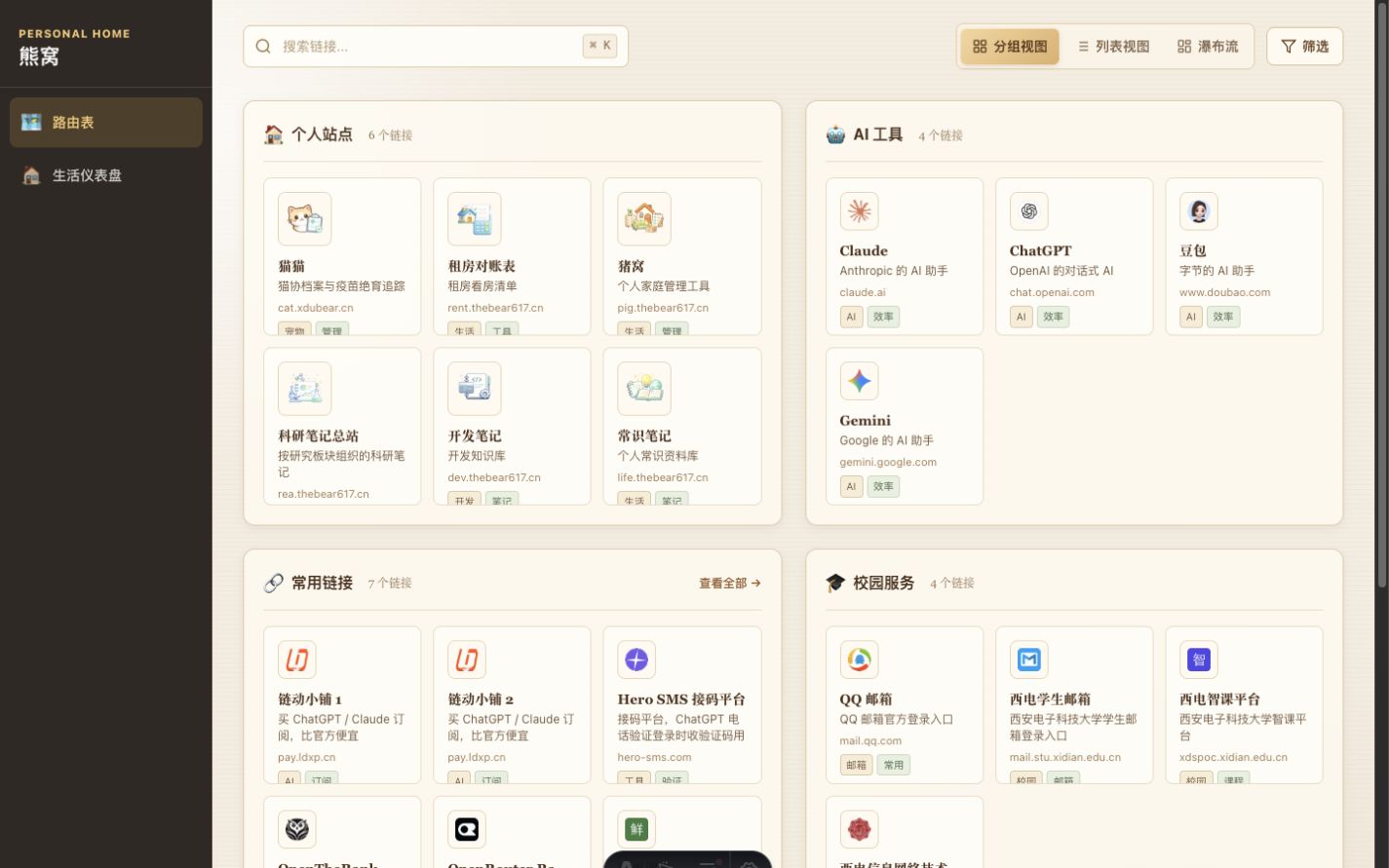Open the Gemini card title
1389x868 pixels.
[866, 421]
